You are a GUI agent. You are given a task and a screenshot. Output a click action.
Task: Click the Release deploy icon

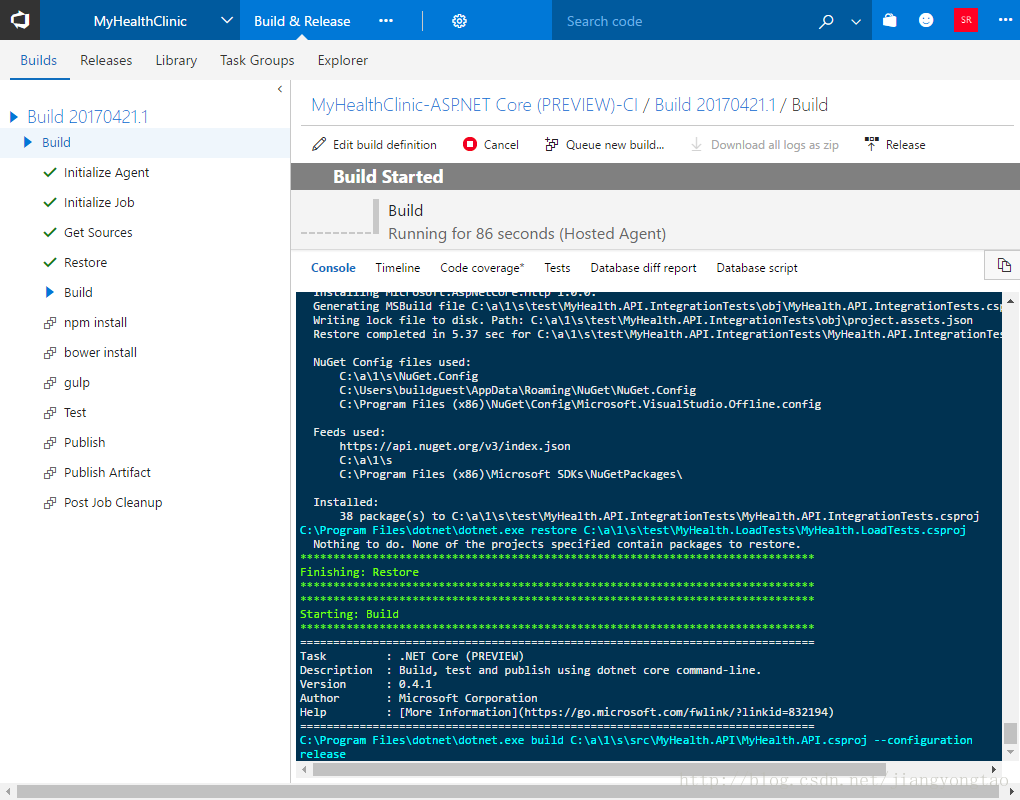872,144
